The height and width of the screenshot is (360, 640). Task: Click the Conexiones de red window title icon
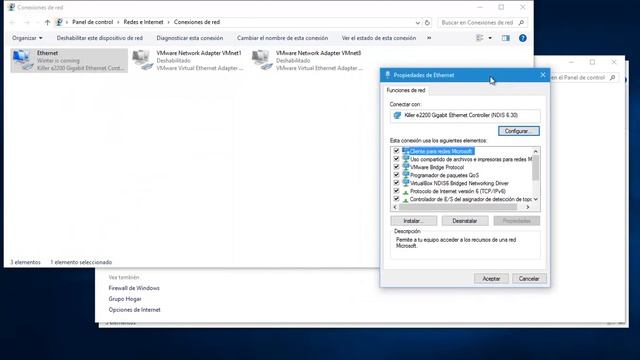11,7
